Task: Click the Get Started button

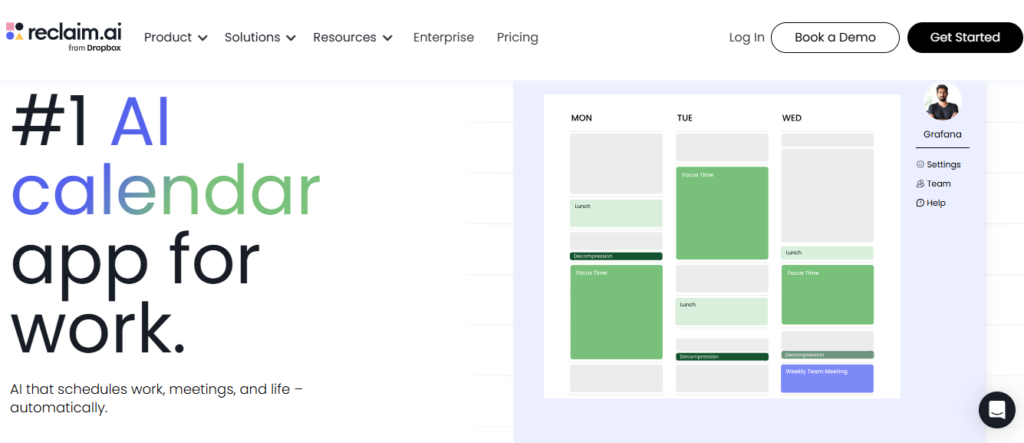Action: tap(965, 37)
